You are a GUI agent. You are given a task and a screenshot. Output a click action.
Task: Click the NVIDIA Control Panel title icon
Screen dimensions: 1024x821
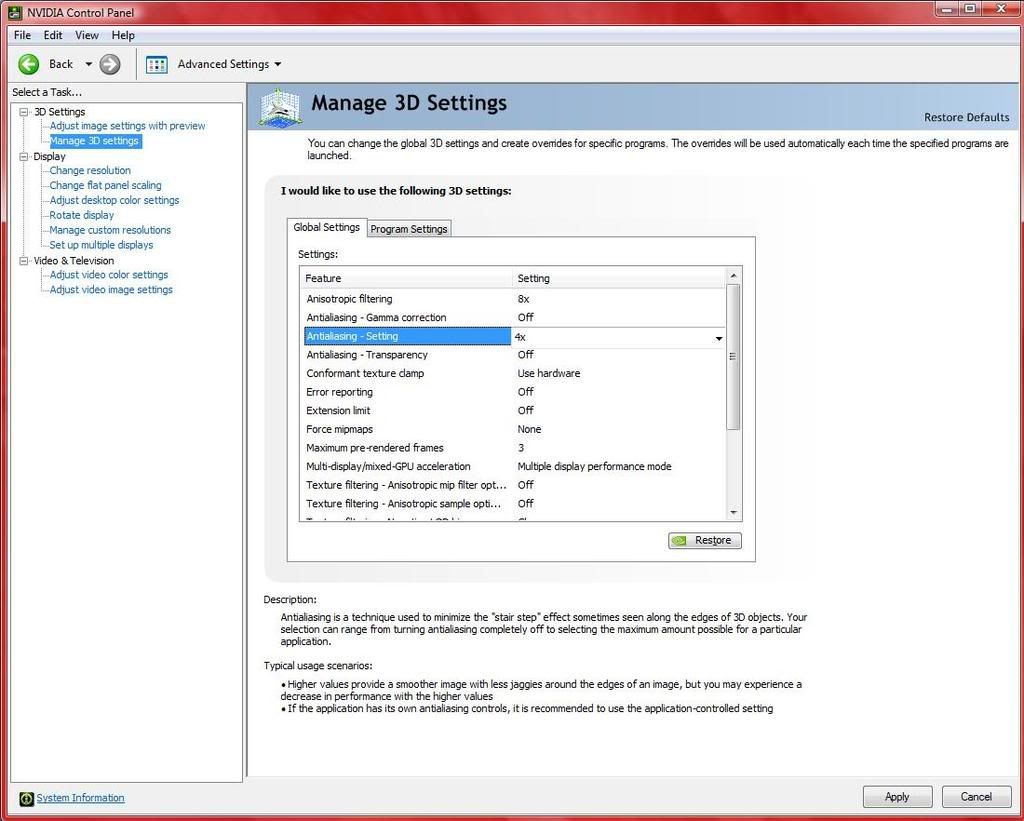coord(14,12)
